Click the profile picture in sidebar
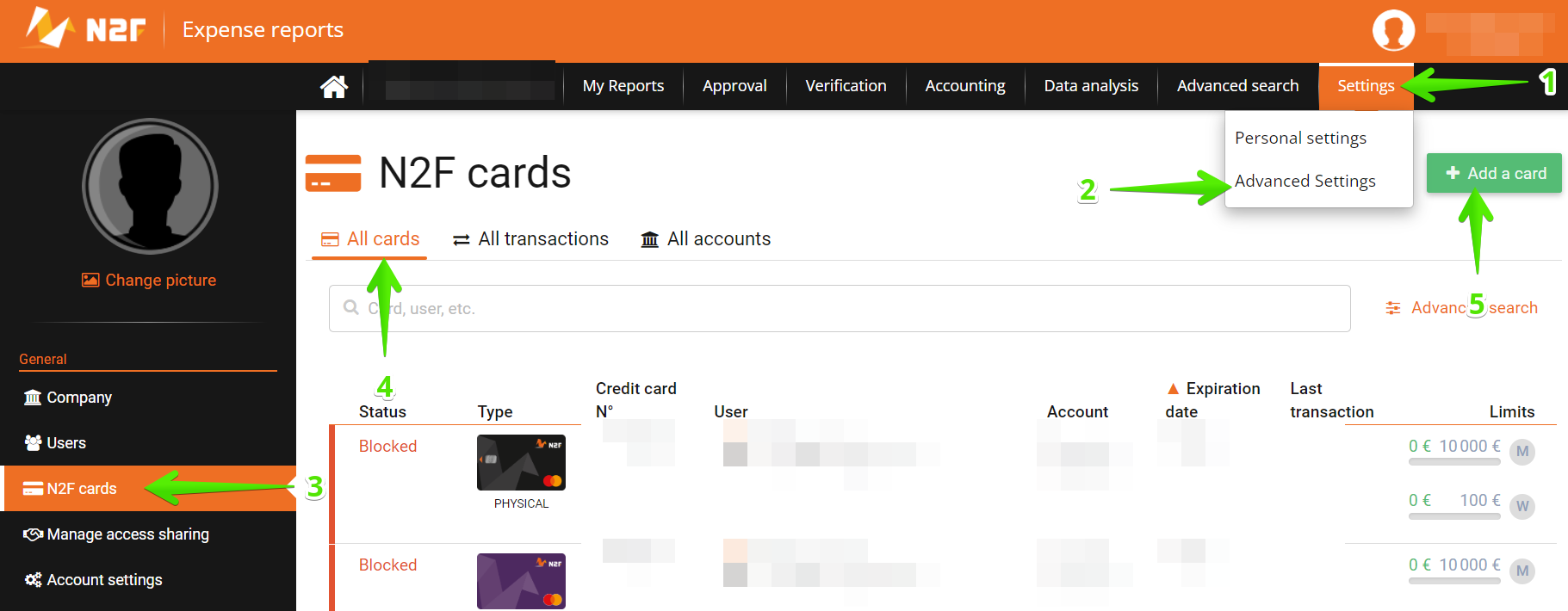Screen dimensions: 1568x611 point(150,186)
